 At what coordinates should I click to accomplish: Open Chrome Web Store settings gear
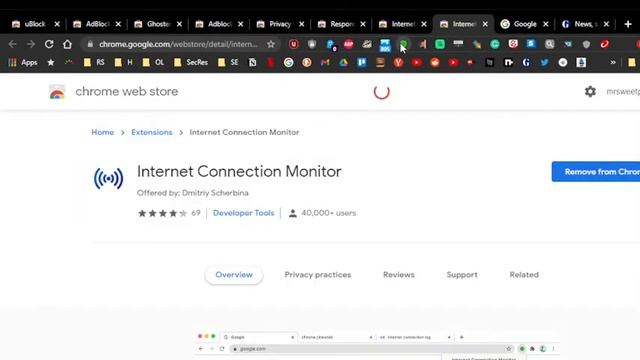click(x=590, y=91)
